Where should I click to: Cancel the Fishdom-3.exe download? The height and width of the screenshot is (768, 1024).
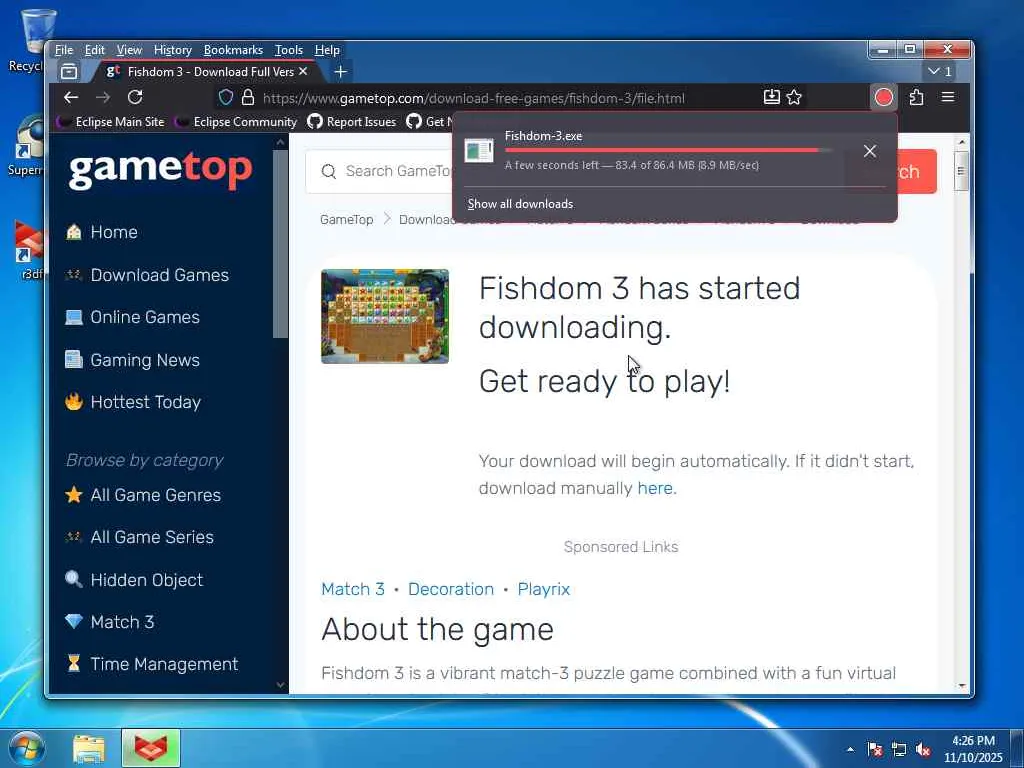(x=870, y=151)
